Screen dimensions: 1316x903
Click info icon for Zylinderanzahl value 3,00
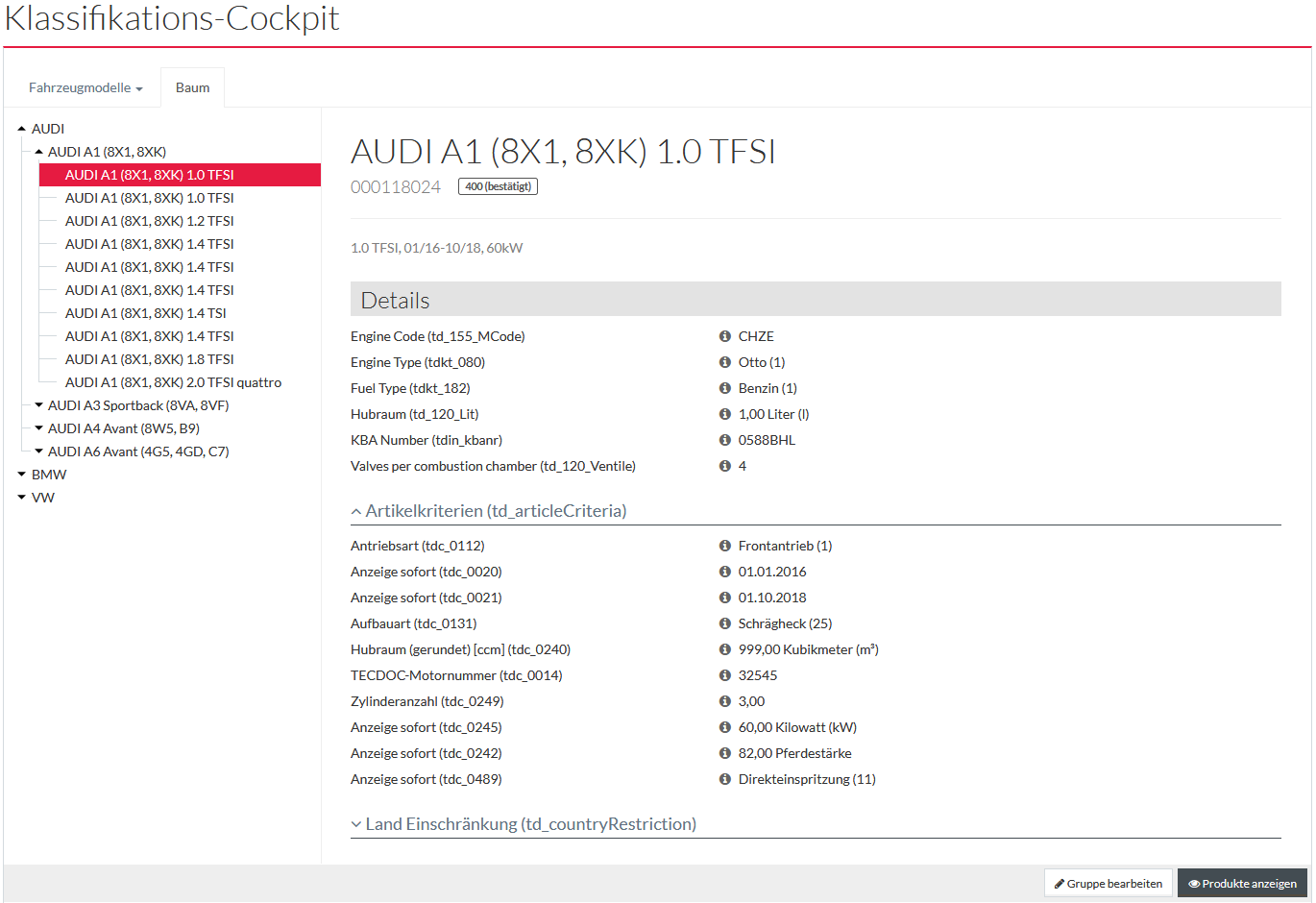tap(725, 701)
